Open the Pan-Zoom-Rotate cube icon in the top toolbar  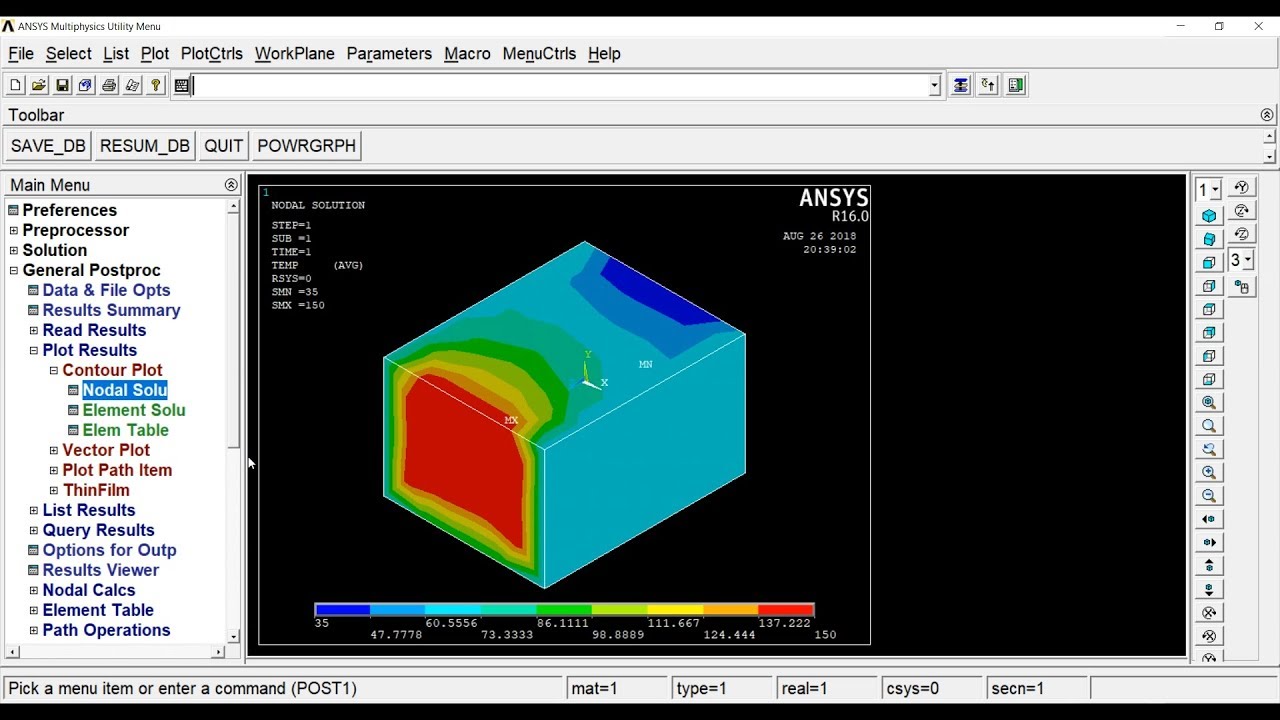pos(85,86)
